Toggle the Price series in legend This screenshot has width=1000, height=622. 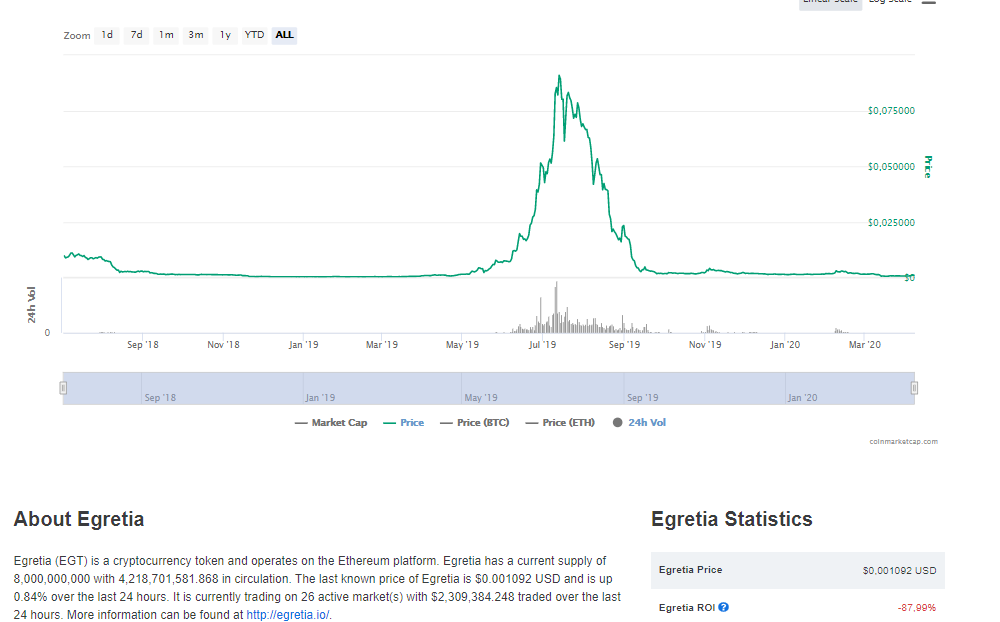404,423
